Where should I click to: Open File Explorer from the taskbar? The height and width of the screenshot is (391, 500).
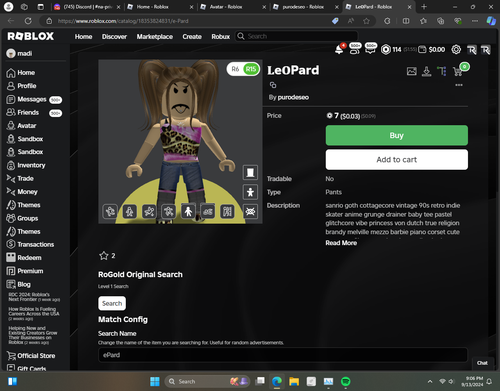click(294, 381)
